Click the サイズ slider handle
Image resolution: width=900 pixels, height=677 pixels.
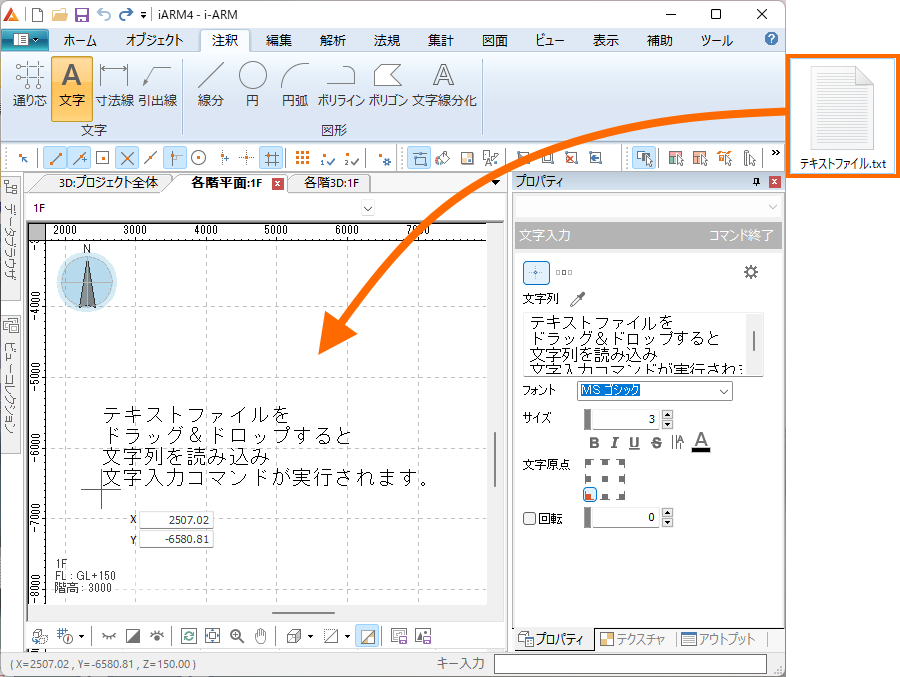pyautogui.click(x=587, y=419)
